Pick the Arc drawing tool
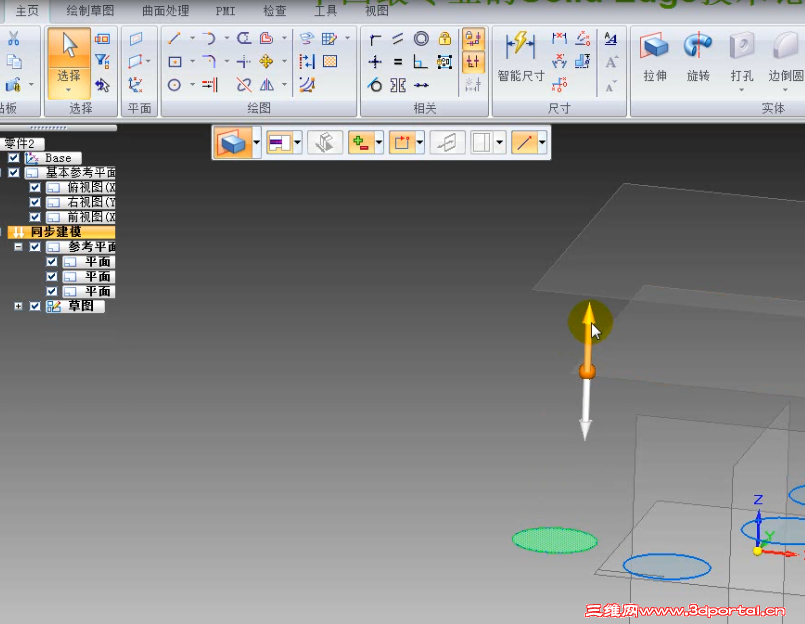 coord(208,38)
